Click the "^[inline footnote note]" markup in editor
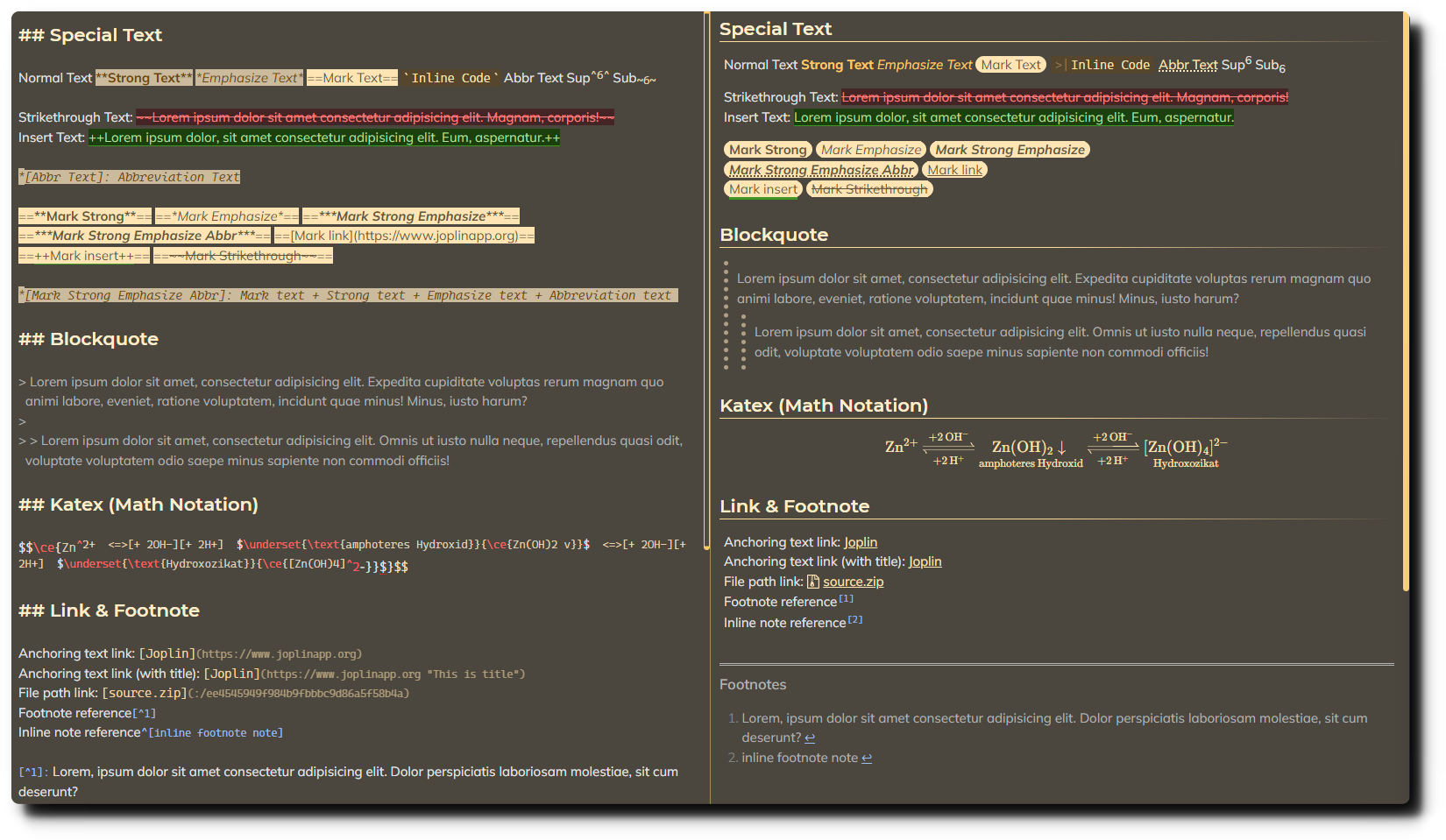1446x840 pixels. 212,732
